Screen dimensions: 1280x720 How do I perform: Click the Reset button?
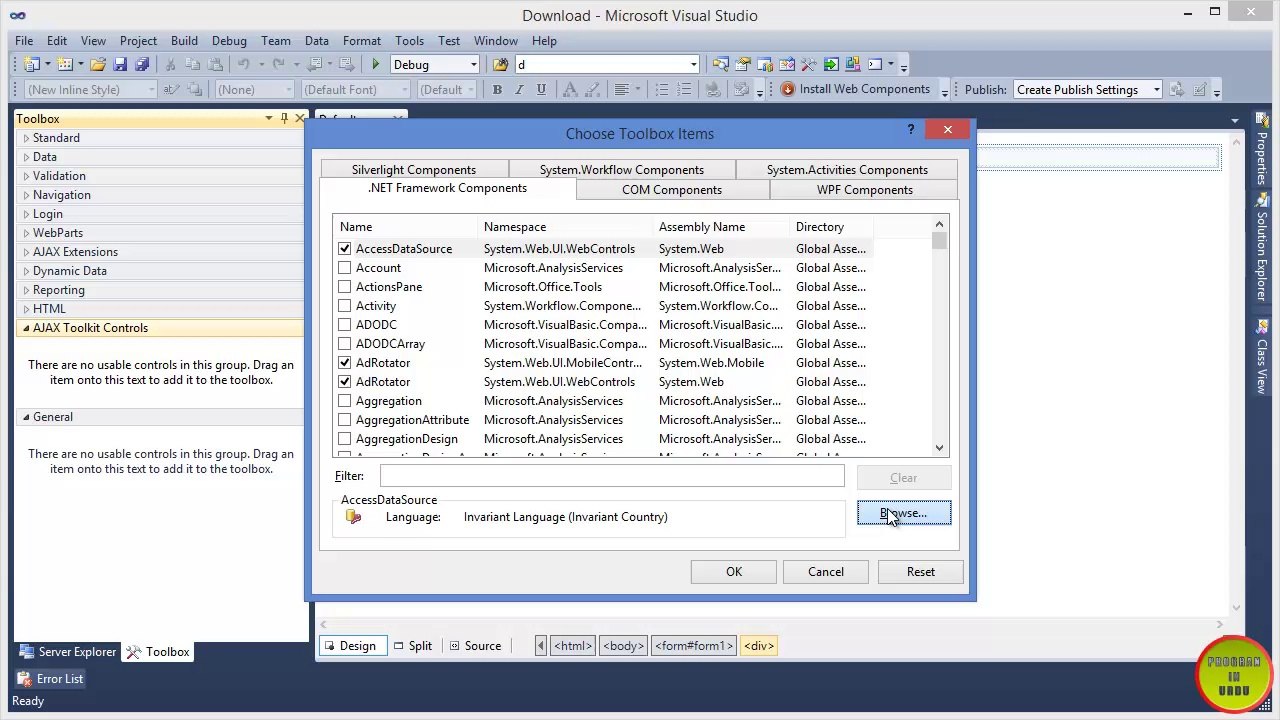click(921, 572)
